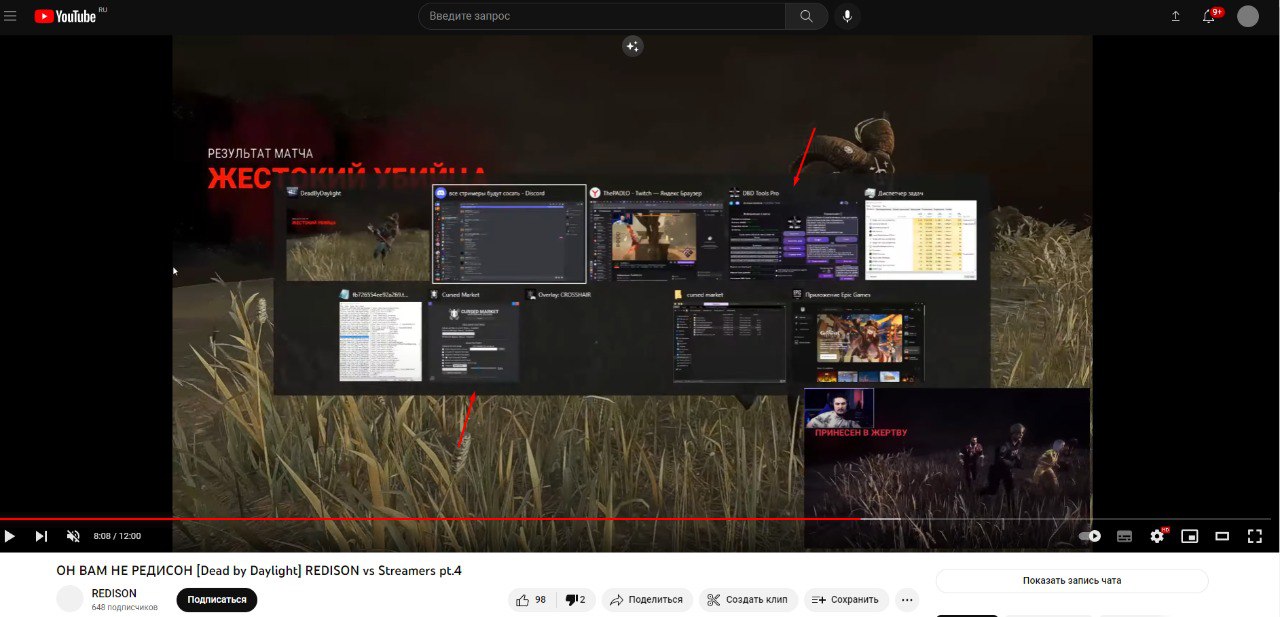This screenshot has width=1280, height=617.
Task: Open player settings gear icon
Action: click(1157, 536)
